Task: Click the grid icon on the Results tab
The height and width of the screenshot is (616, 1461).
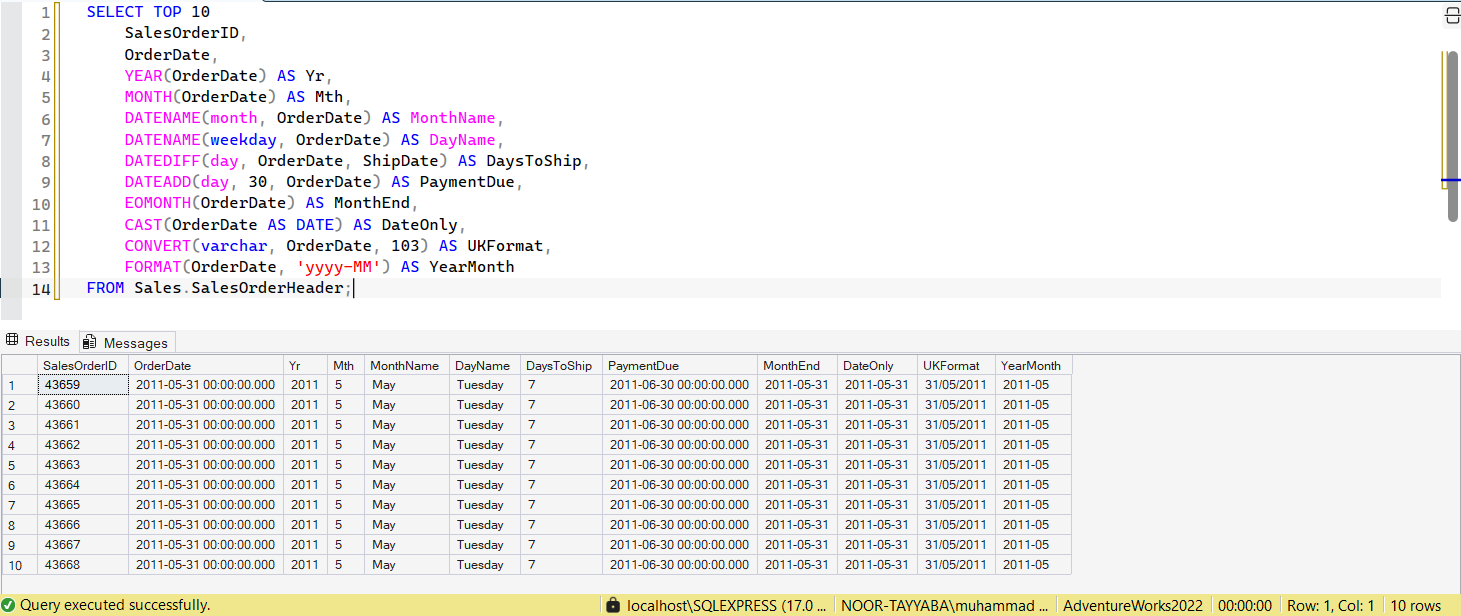Action: (12, 341)
